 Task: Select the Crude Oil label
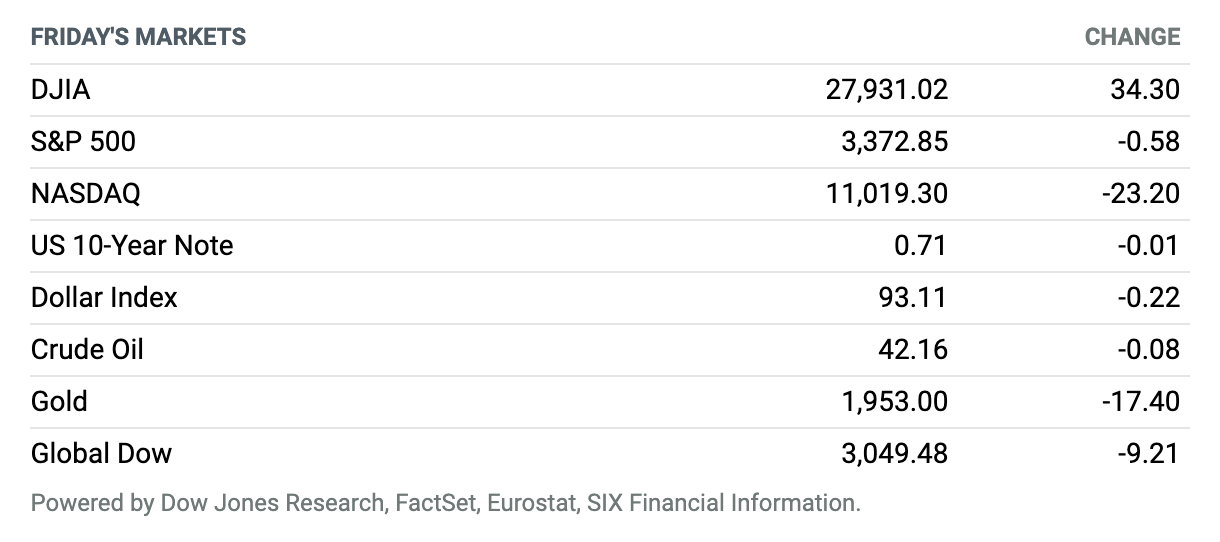pyautogui.click(x=88, y=350)
